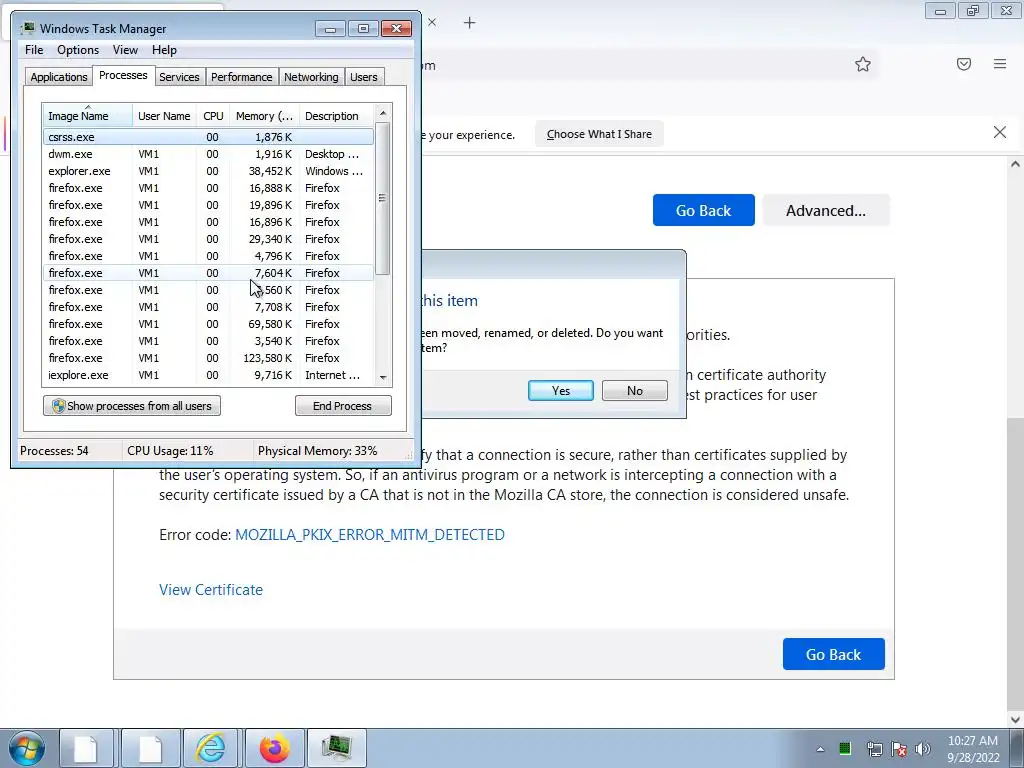This screenshot has height=768, width=1024.
Task: Click process list scroll down arrow
Action: coord(383,377)
